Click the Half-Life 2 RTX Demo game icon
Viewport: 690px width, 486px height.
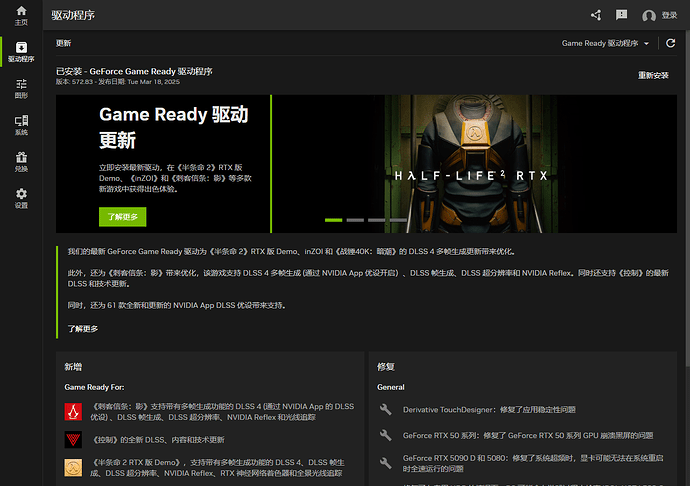[73, 467]
